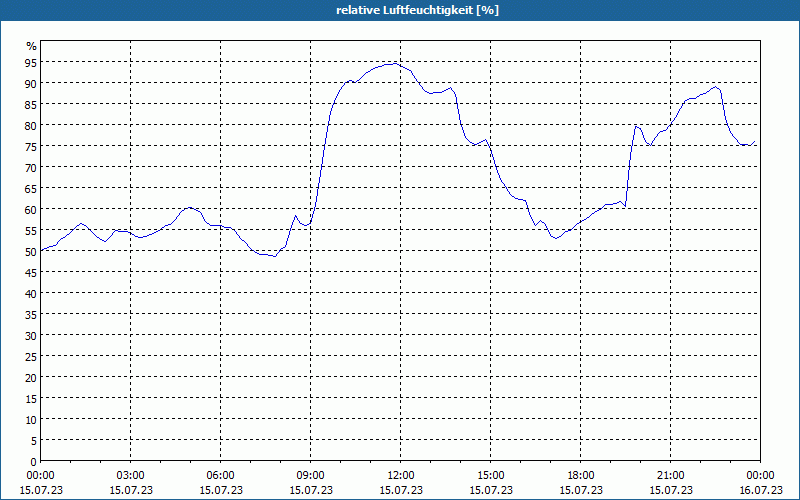Click the 15 y-axis tick label
Screen dimensions: 800x500
click(31, 398)
